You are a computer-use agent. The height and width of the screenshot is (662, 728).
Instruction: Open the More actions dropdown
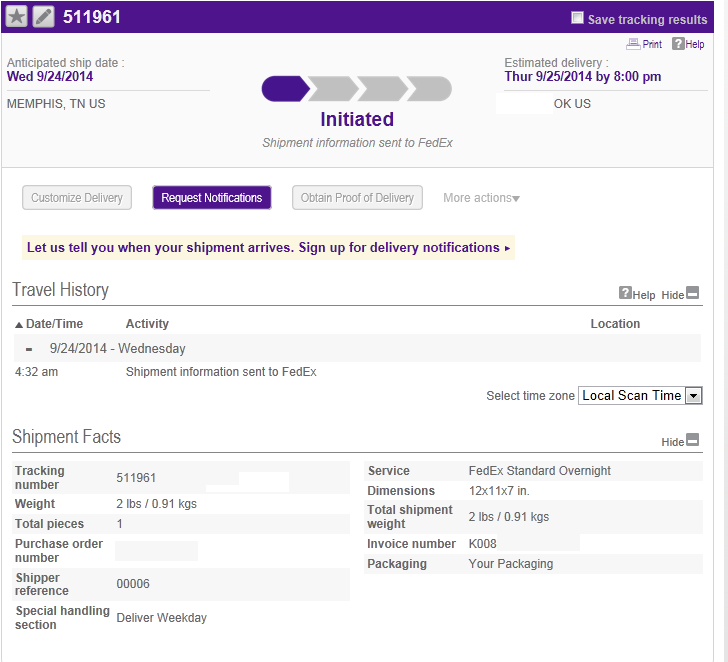pos(481,198)
